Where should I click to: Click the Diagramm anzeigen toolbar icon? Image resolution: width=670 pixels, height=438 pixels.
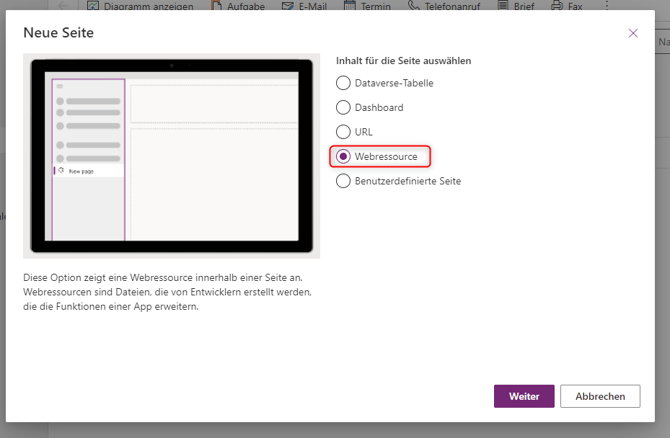94,5
